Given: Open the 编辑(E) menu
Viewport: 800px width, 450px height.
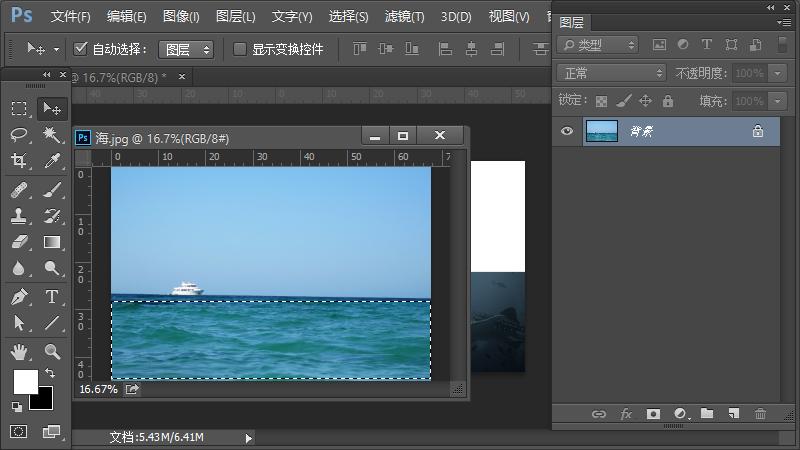Looking at the screenshot, I should (127, 16).
